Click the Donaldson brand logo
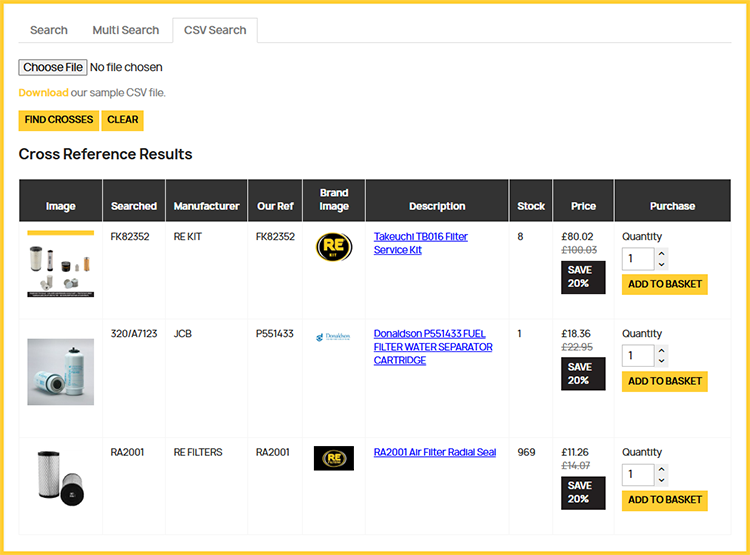750x555 pixels. 334,337
